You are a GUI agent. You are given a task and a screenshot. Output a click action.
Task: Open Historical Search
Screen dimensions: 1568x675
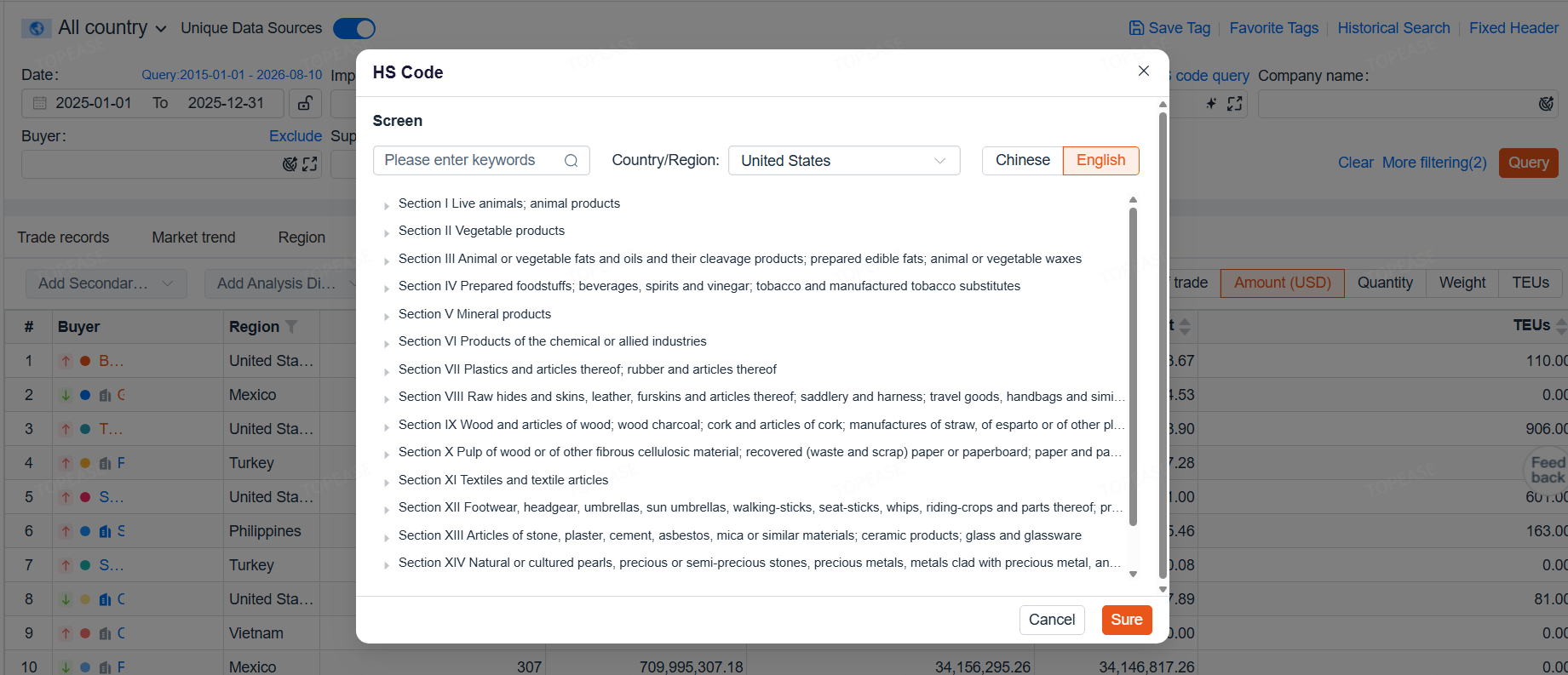pyautogui.click(x=1393, y=28)
